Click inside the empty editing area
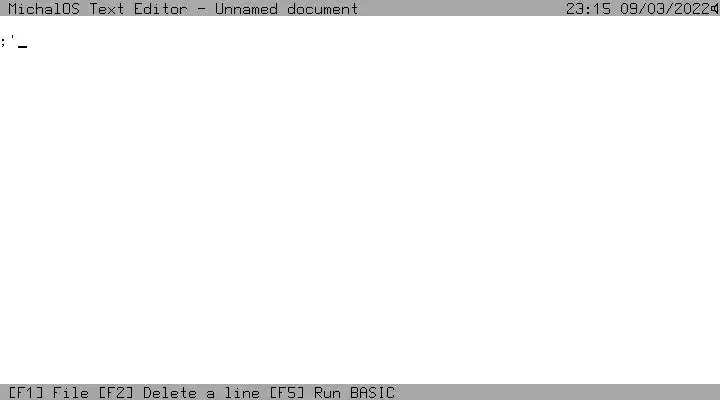 [360, 207]
